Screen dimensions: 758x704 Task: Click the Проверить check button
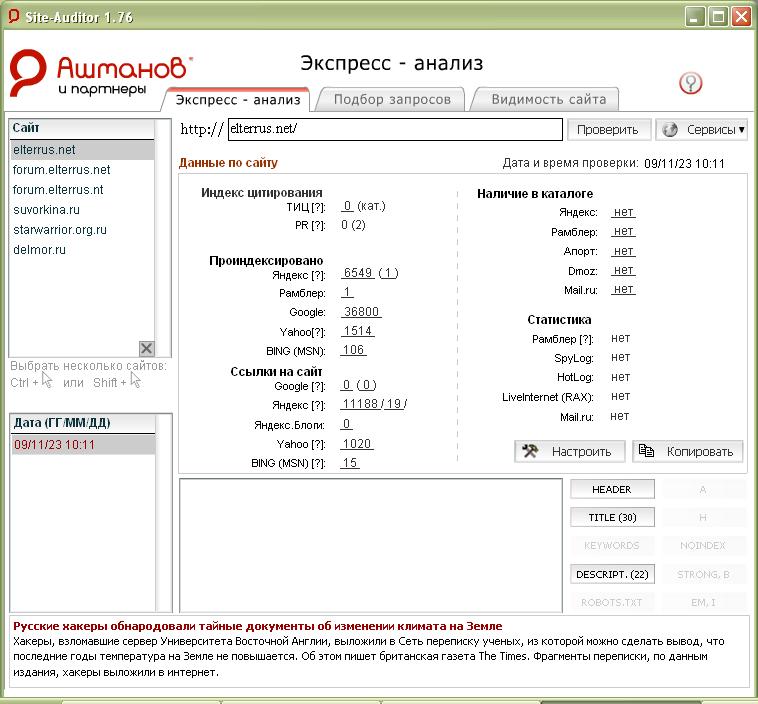click(x=607, y=130)
